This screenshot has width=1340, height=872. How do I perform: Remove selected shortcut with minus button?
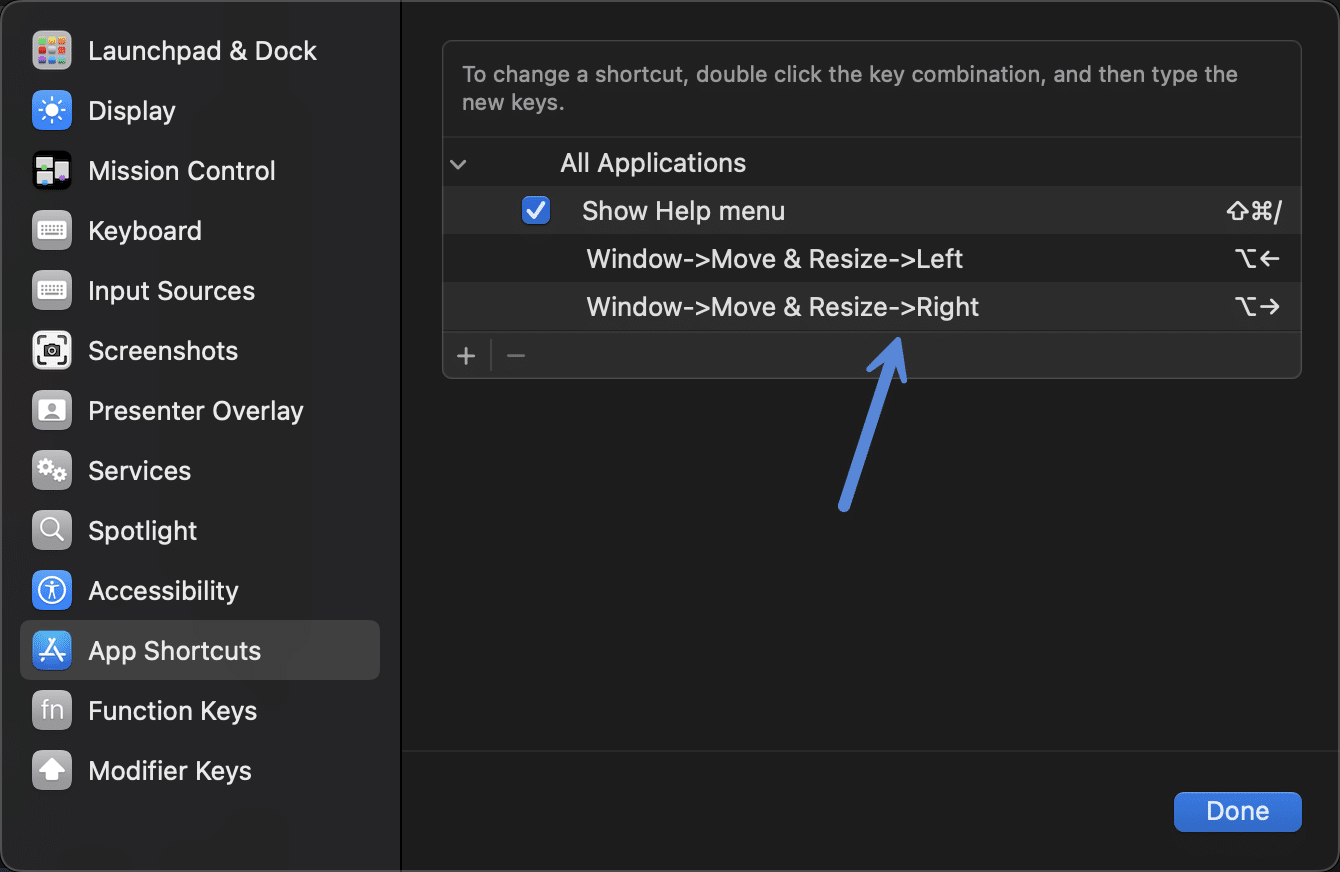tap(515, 355)
